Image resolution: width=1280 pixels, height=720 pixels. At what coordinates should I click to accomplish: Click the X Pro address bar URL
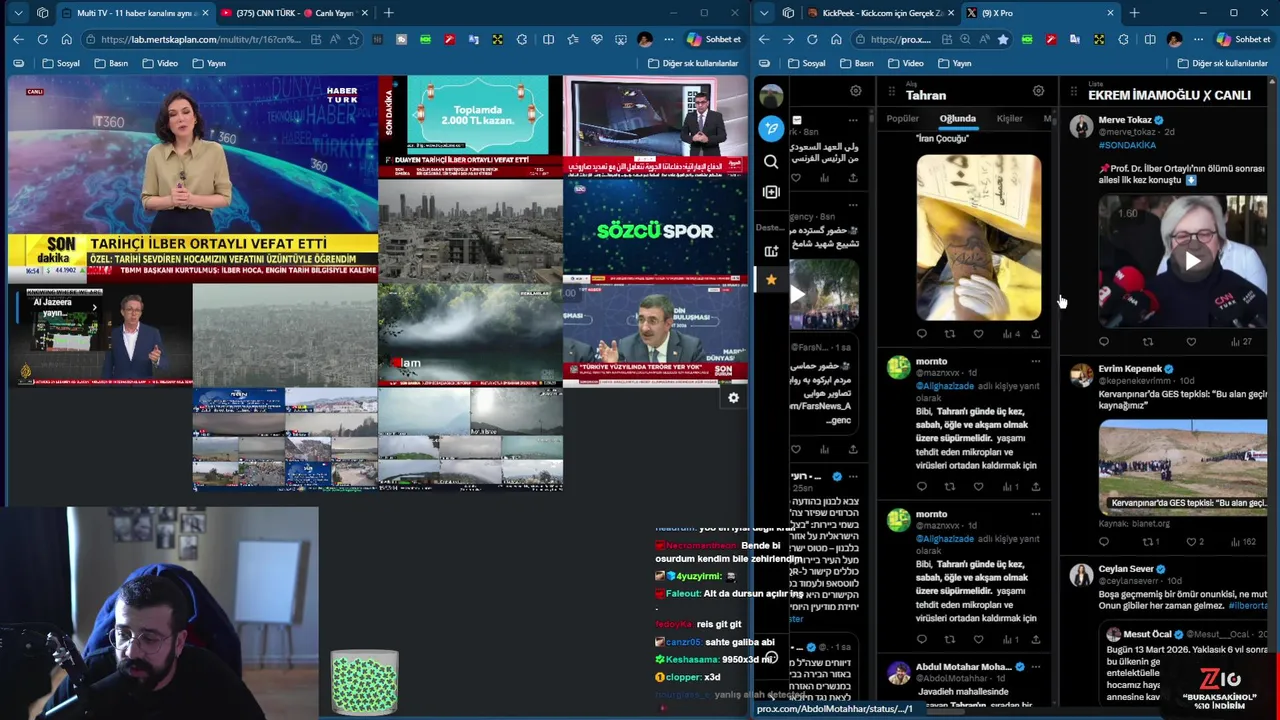(900, 39)
